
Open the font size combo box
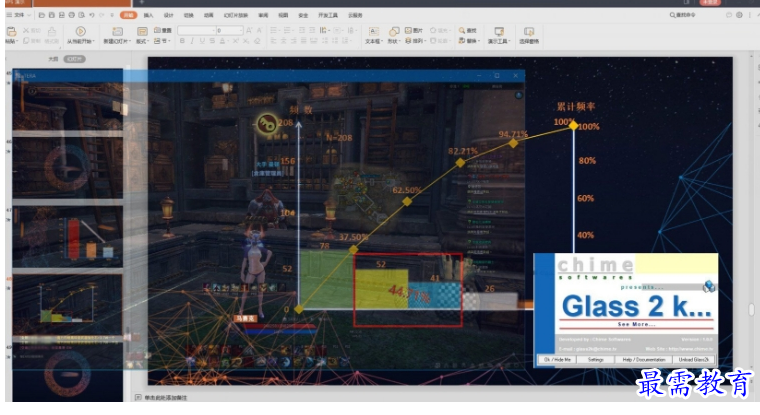coord(229,31)
